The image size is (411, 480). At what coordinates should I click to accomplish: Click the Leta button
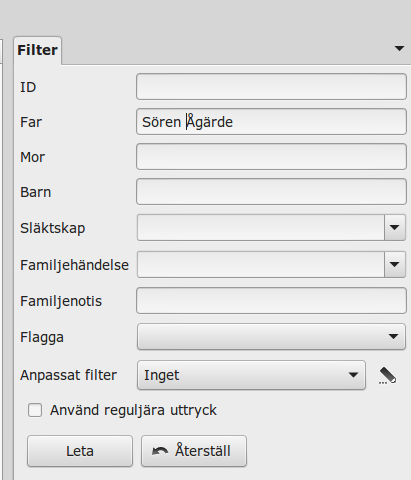pos(80,451)
